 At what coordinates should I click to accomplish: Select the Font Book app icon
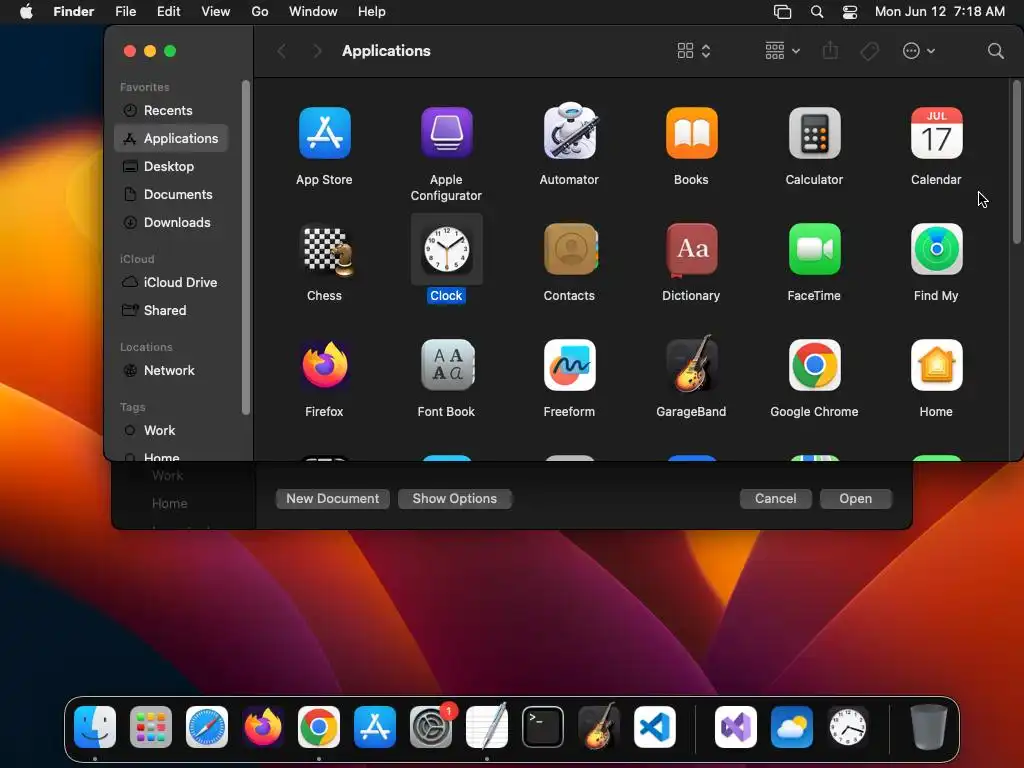[x=447, y=365]
